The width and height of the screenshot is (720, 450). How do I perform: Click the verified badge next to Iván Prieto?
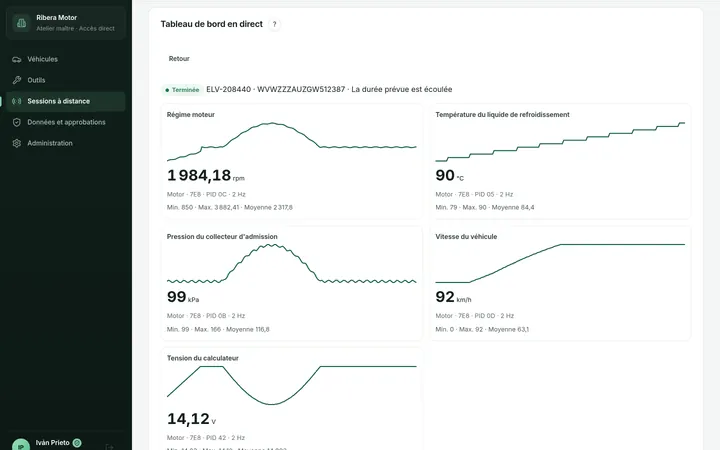[77, 443]
